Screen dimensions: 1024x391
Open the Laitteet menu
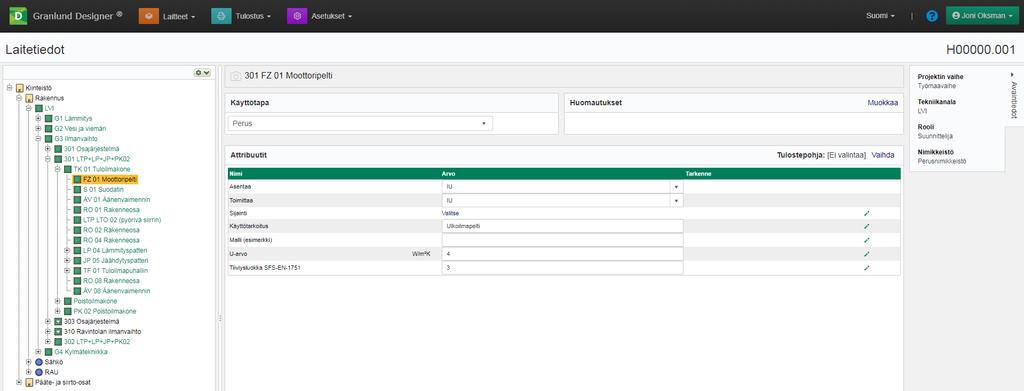[x=168, y=16]
